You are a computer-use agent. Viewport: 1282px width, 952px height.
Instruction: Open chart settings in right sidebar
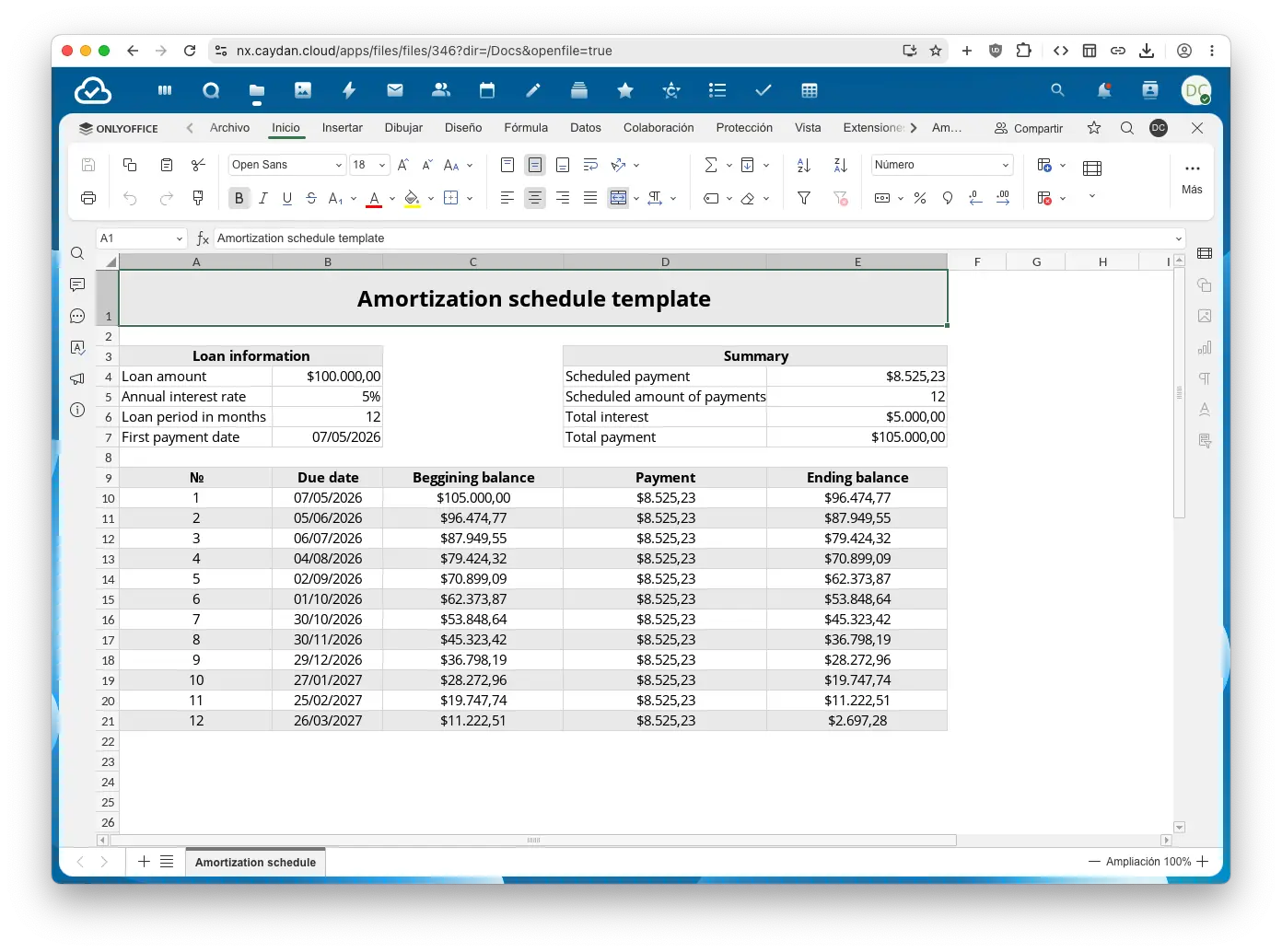coord(1205,348)
